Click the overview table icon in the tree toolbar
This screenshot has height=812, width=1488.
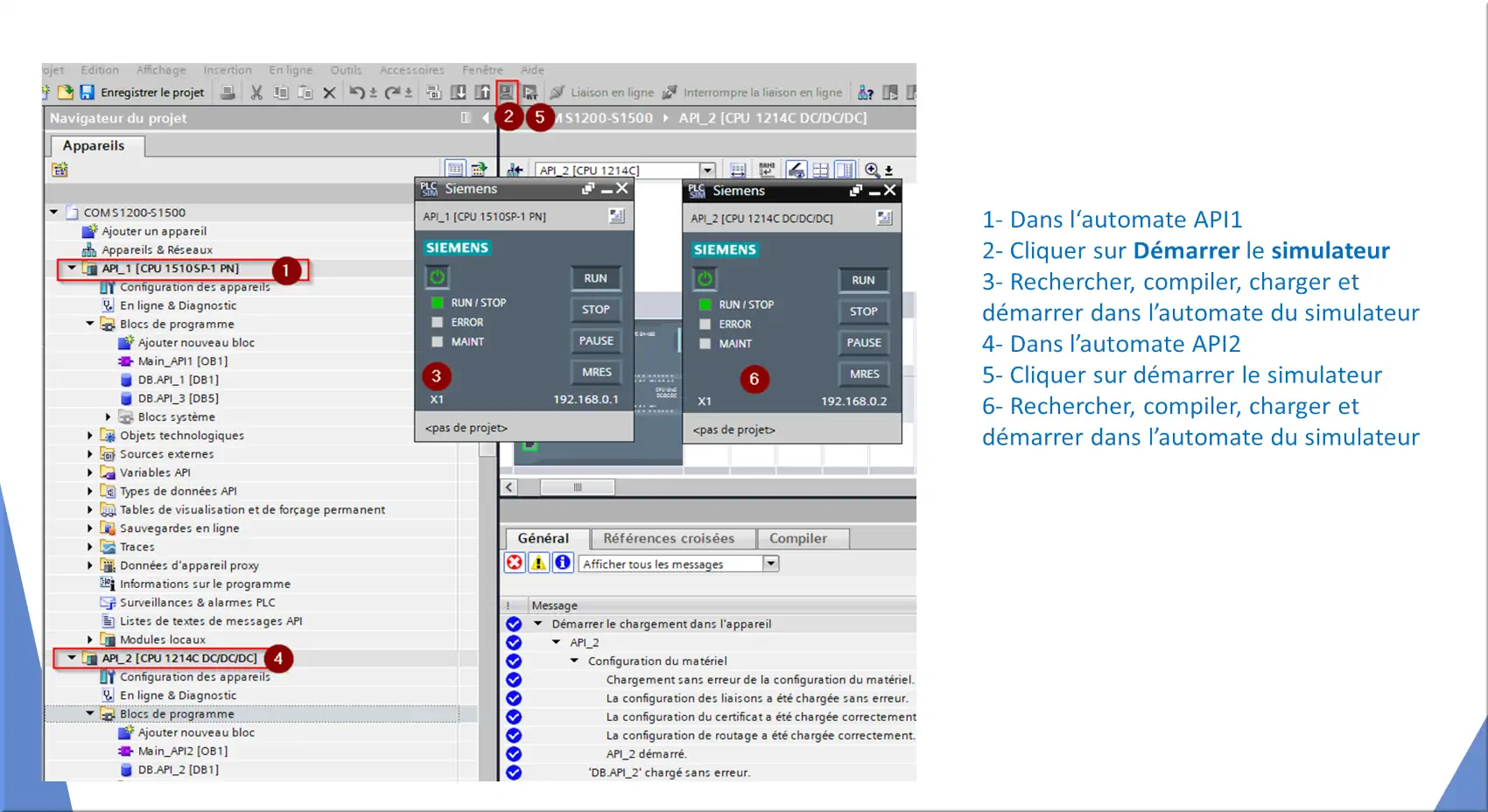point(455,169)
